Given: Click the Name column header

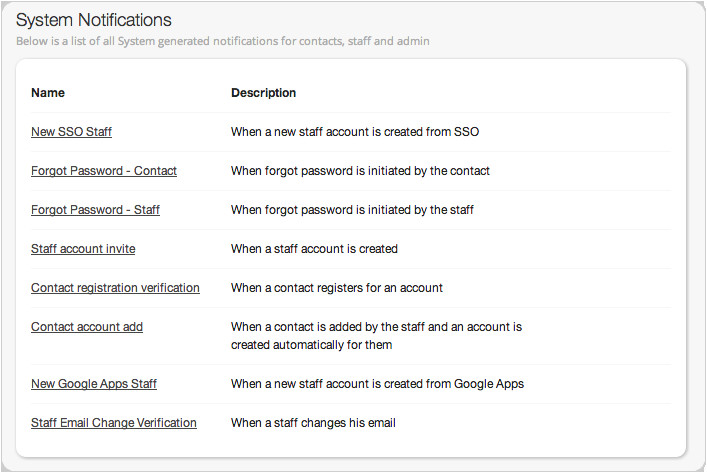Looking at the screenshot, I should click(48, 93).
